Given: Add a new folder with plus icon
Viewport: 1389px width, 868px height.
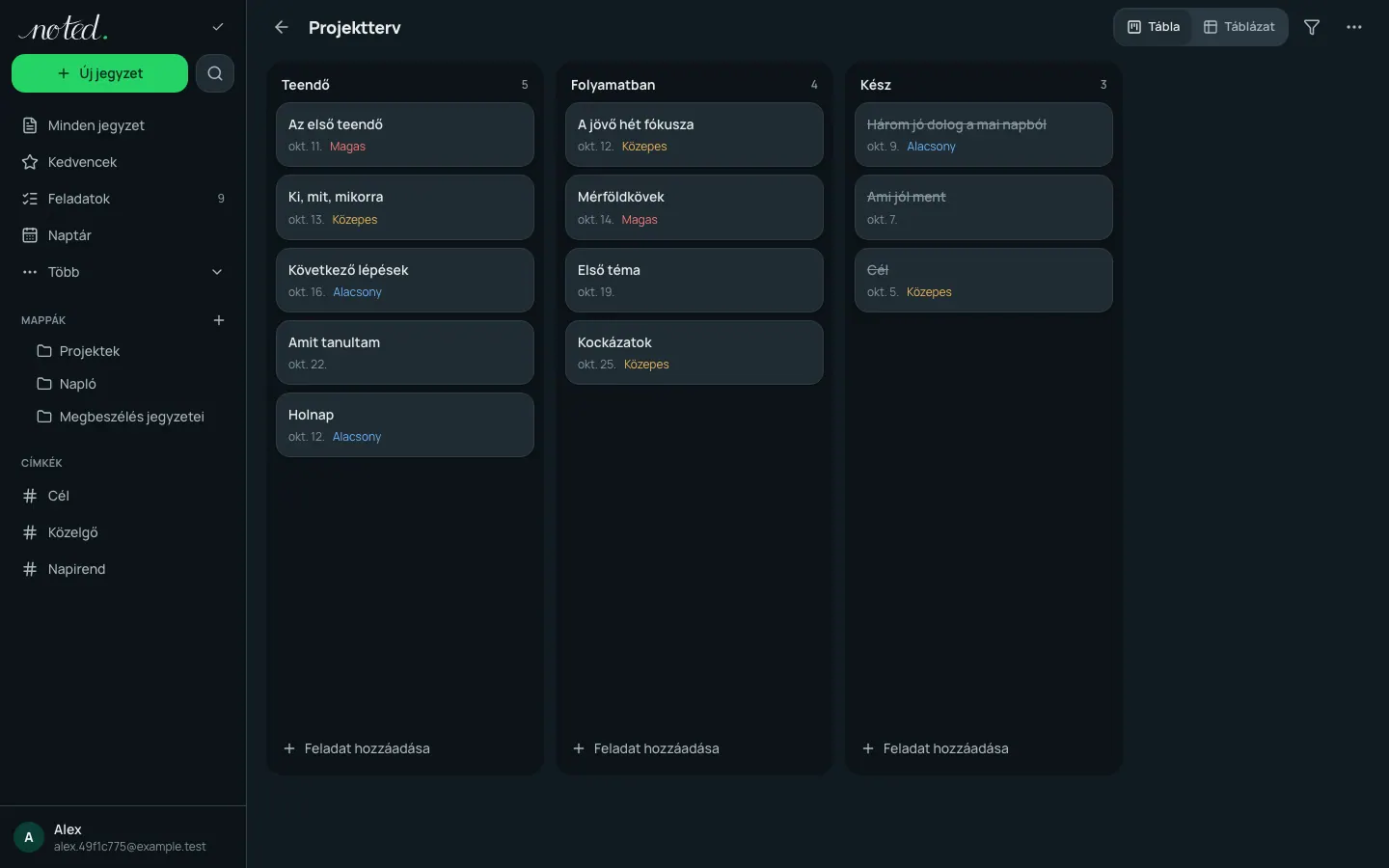Looking at the screenshot, I should click(x=219, y=320).
